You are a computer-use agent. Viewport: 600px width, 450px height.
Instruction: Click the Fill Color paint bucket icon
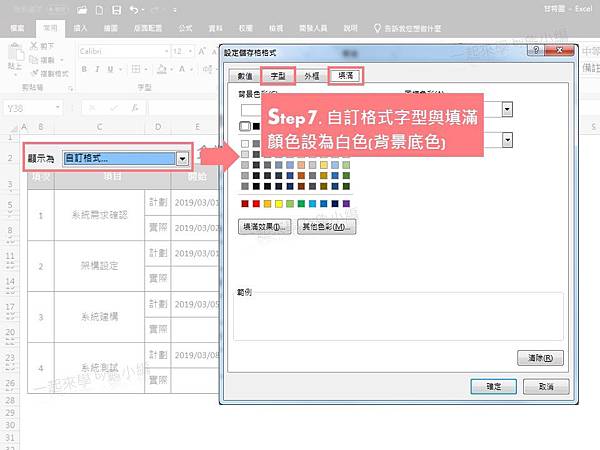pyautogui.click(x=162, y=69)
